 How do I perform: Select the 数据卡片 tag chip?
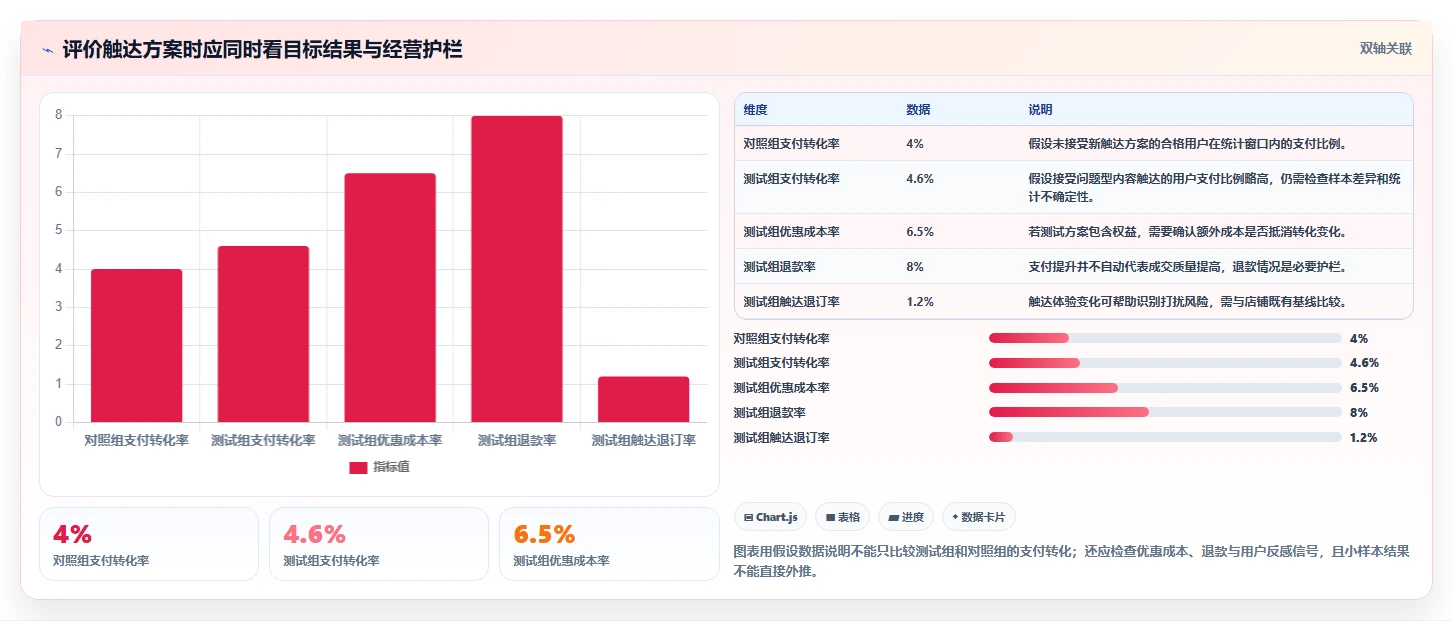[979, 517]
